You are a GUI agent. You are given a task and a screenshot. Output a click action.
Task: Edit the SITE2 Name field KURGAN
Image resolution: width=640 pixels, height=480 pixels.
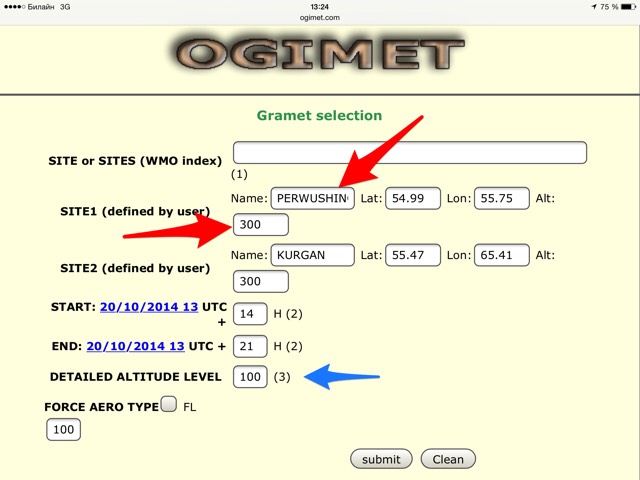313,255
